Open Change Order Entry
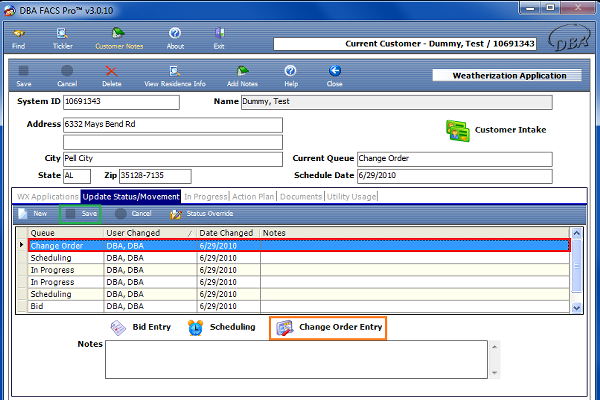The height and width of the screenshot is (400, 600). [328, 328]
